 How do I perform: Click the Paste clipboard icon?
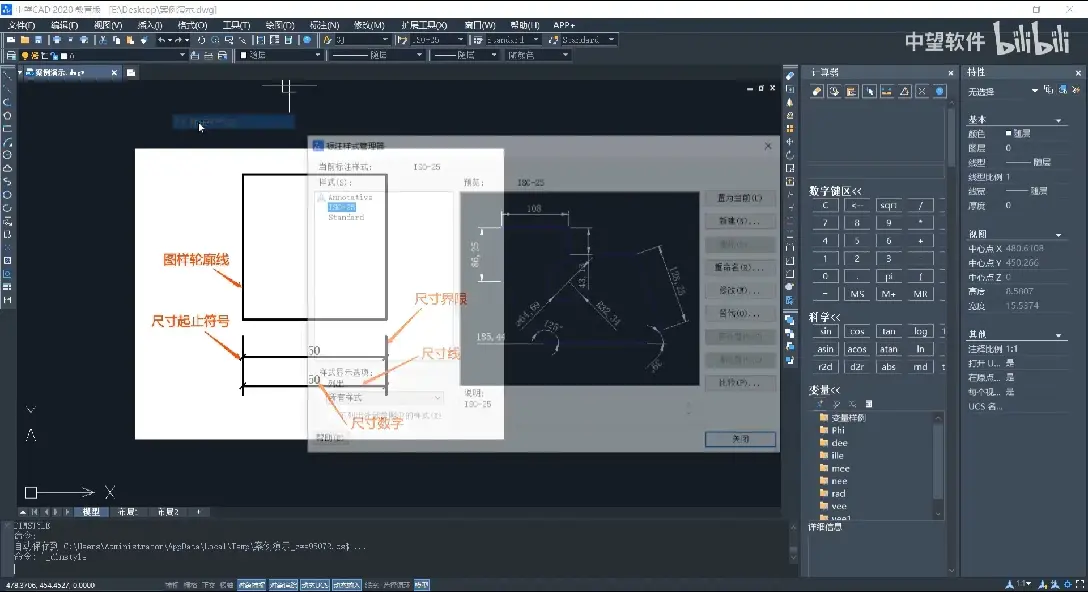point(130,40)
